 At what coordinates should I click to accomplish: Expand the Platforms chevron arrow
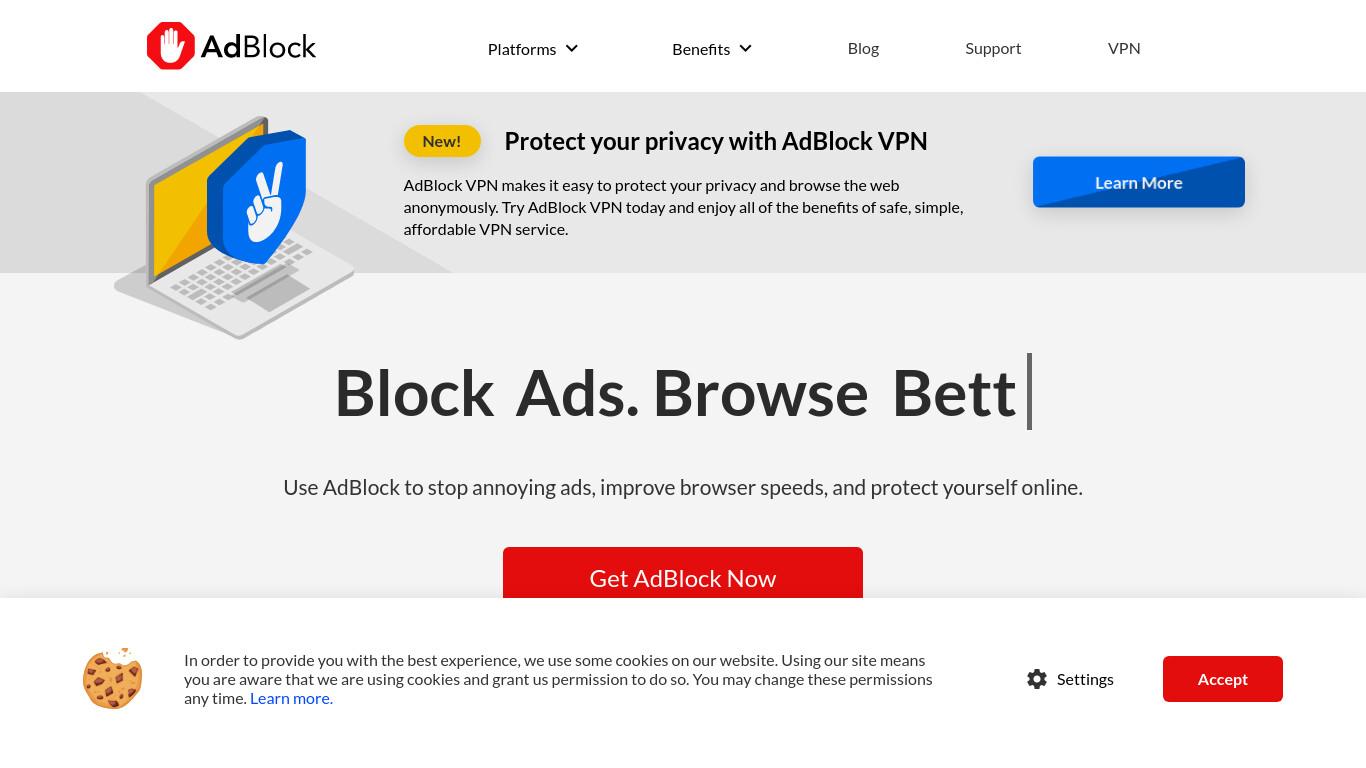[572, 48]
